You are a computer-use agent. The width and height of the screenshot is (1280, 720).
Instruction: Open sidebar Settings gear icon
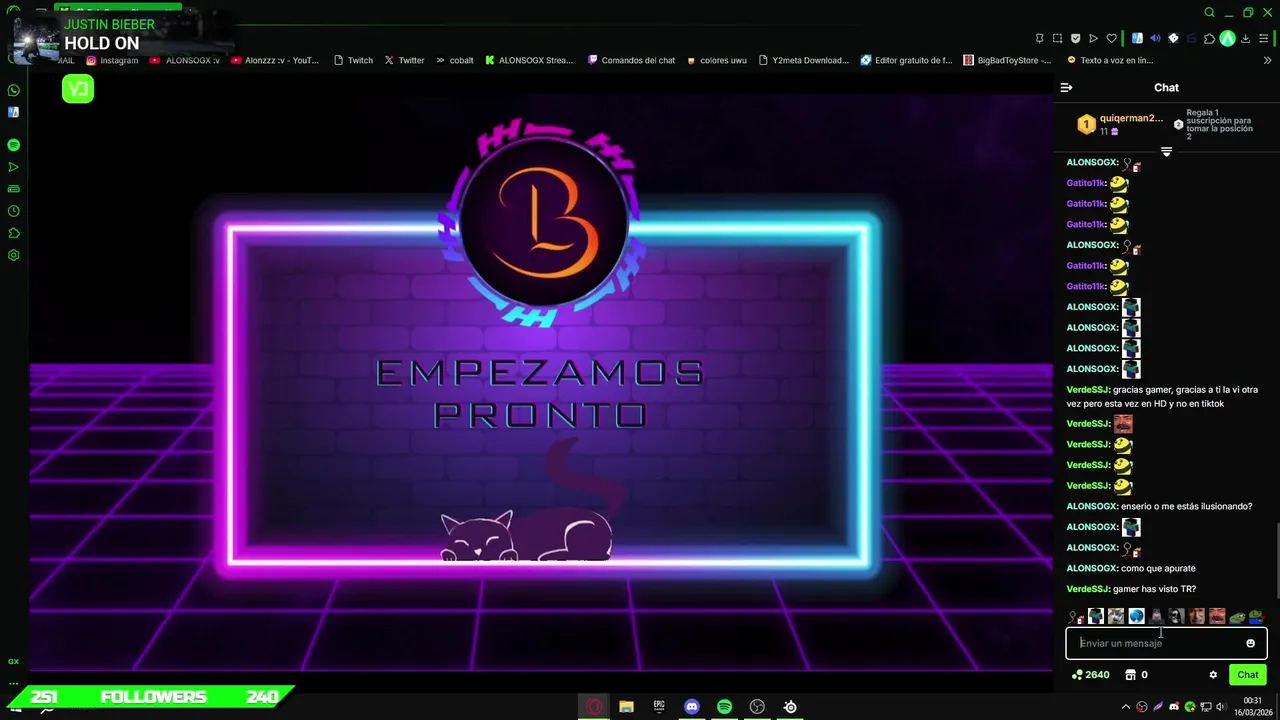coord(14,255)
